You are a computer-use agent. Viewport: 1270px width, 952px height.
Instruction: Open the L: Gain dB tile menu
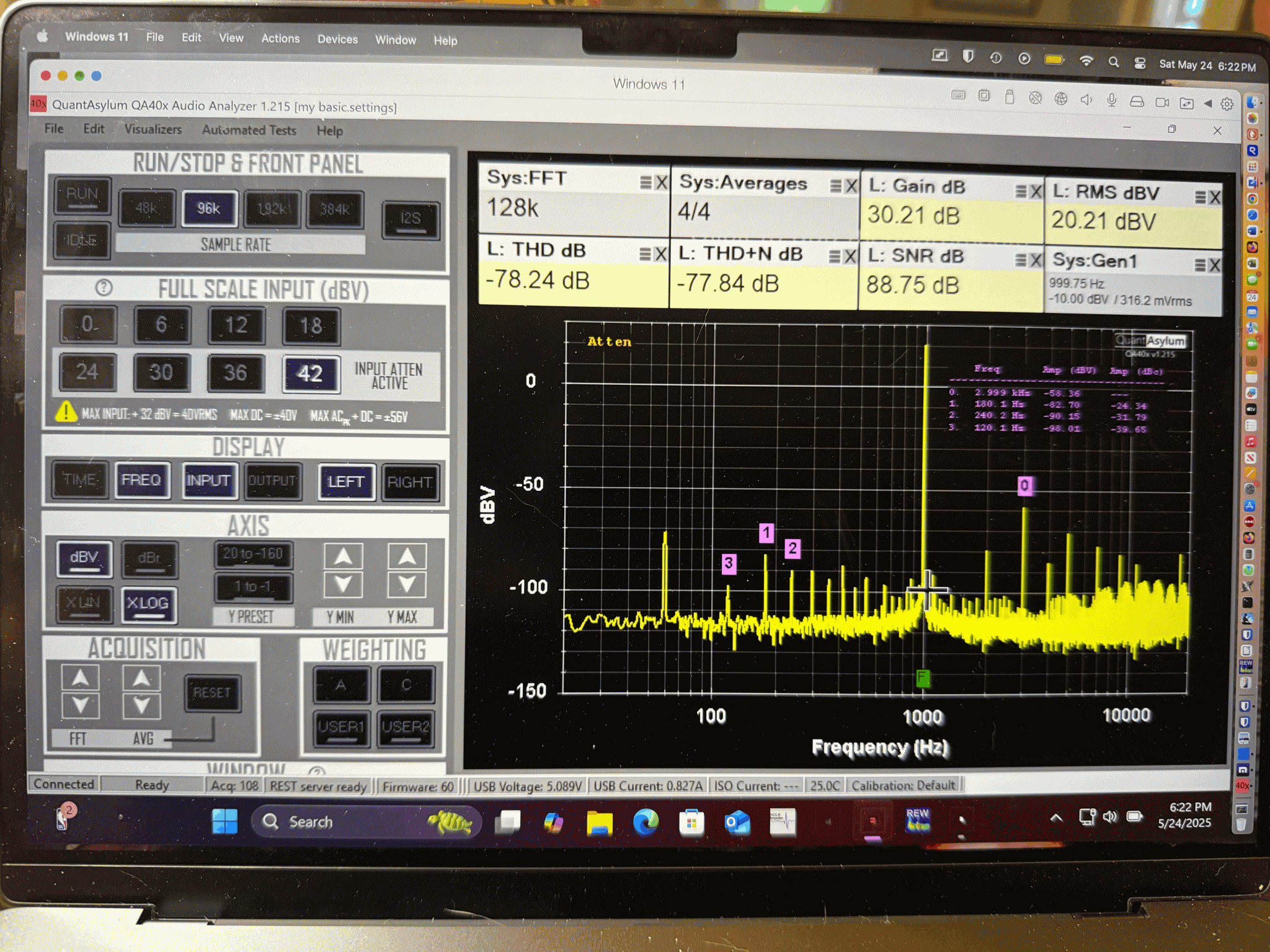1021,191
